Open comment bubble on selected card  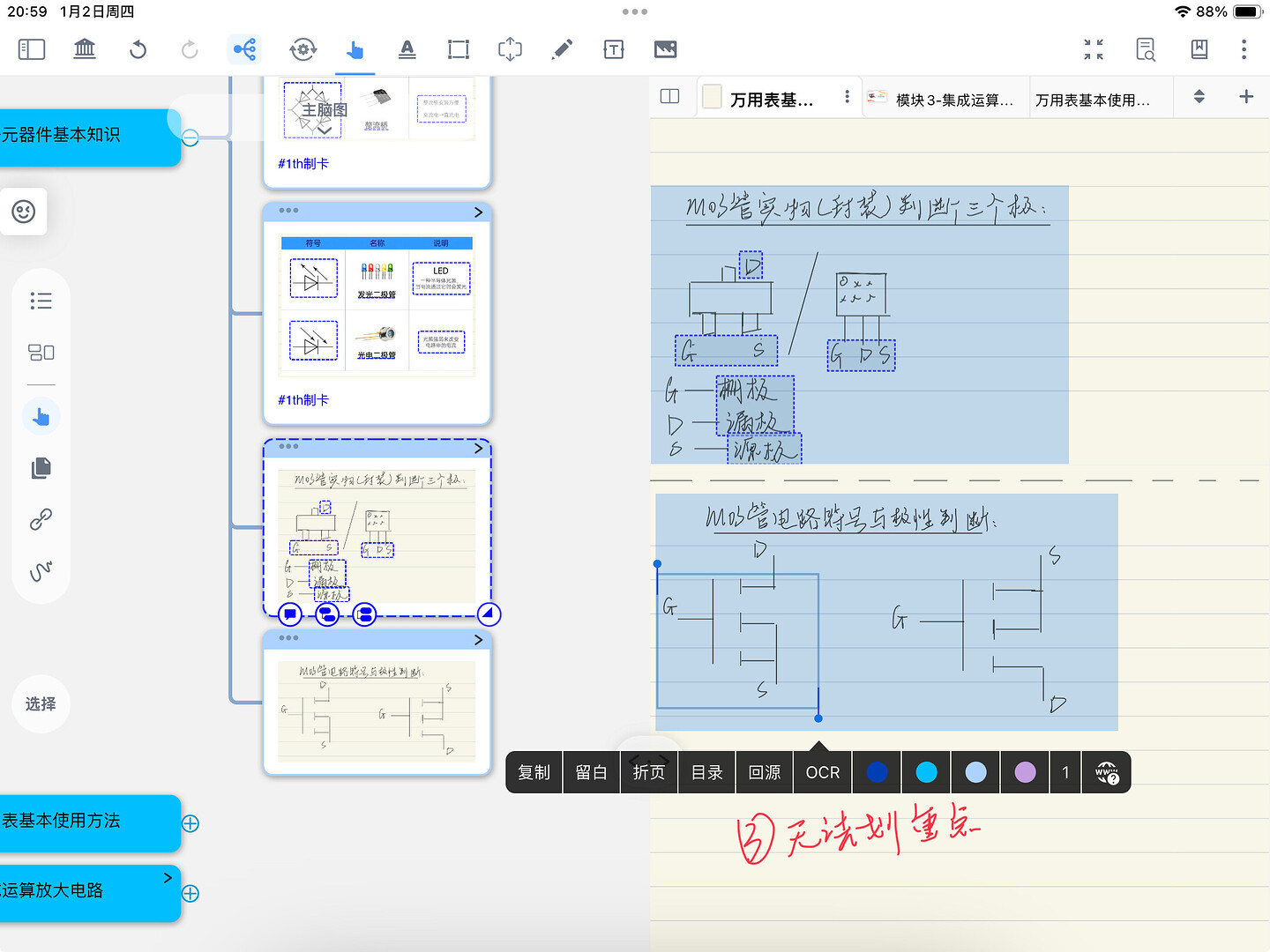pyautogui.click(x=290, y=614)
